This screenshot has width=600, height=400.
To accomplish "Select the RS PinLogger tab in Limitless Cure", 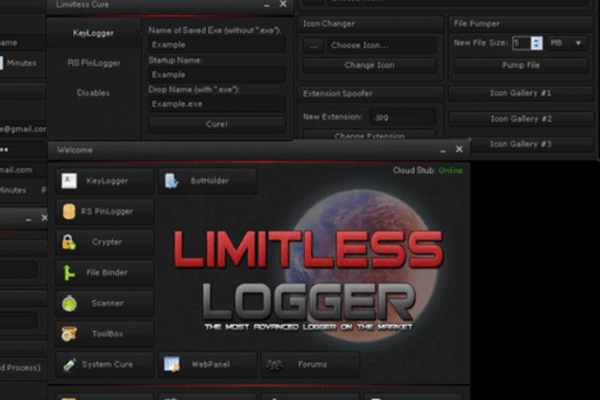I will 93,63.
